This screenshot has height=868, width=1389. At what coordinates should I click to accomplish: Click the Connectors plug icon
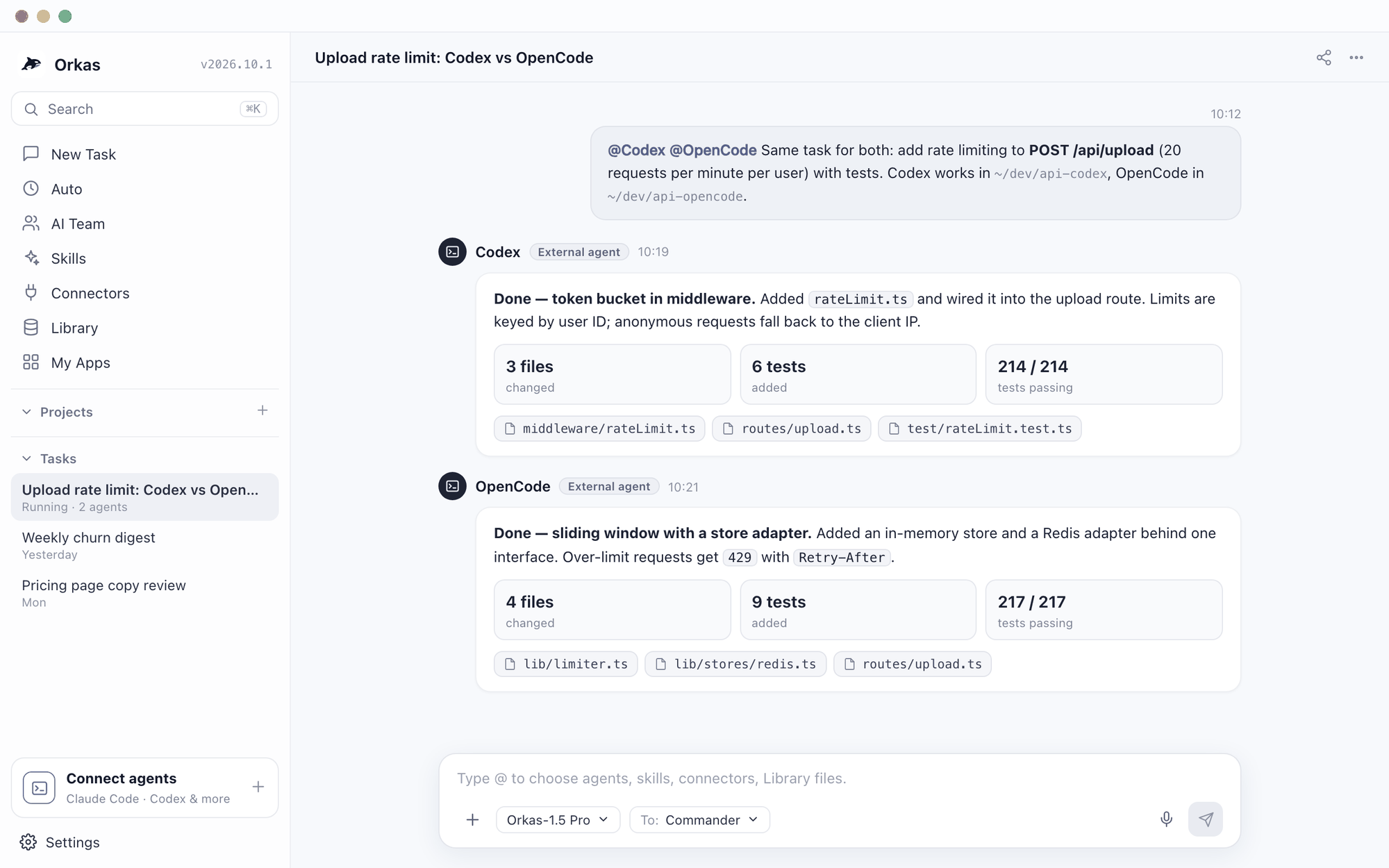coord(31,293)
